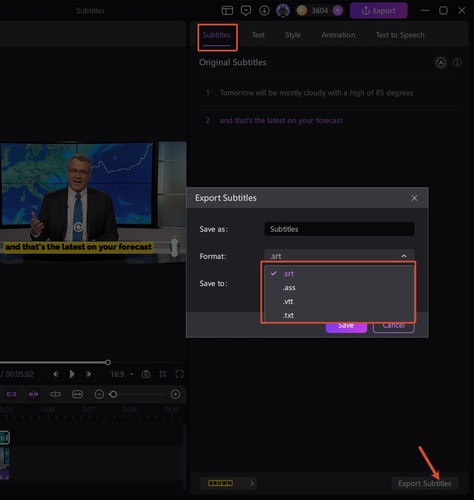
Task: Add more credits with plus icon
Action: 338,11
